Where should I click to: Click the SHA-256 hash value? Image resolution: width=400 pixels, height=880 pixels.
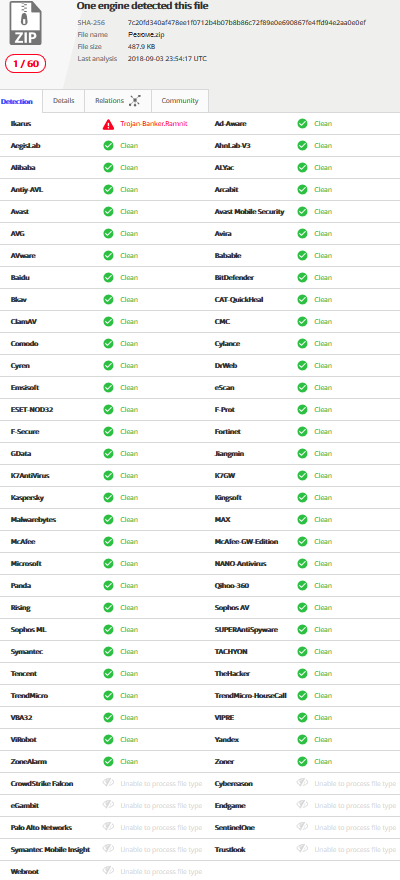point(247,22)
